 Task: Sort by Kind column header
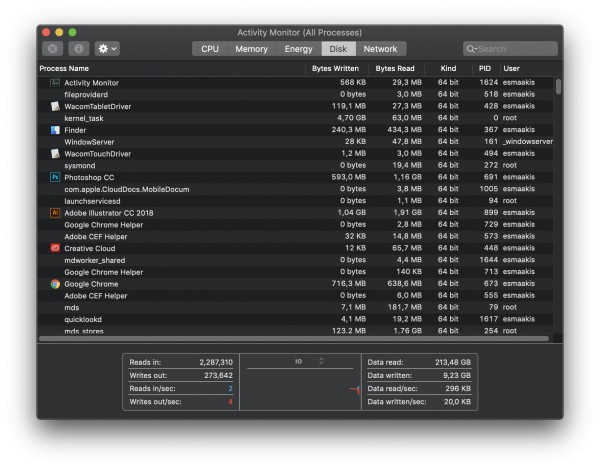coord(448,68)
